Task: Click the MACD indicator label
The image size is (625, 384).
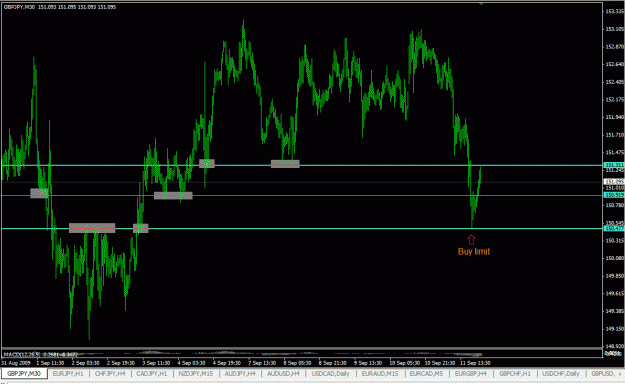Action: (40, 354)
